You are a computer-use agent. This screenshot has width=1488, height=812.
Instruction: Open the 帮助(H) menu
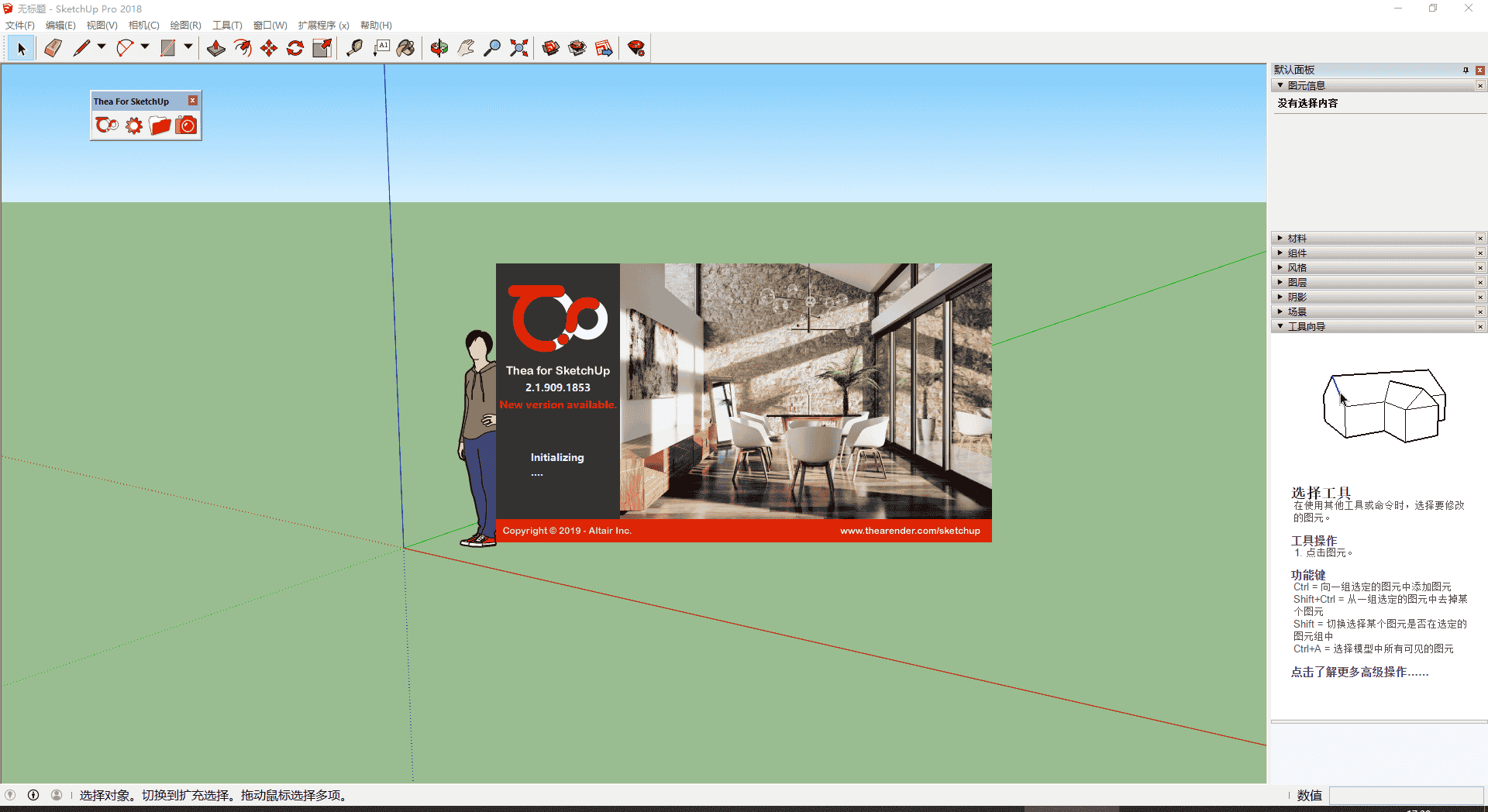point(376,26)
